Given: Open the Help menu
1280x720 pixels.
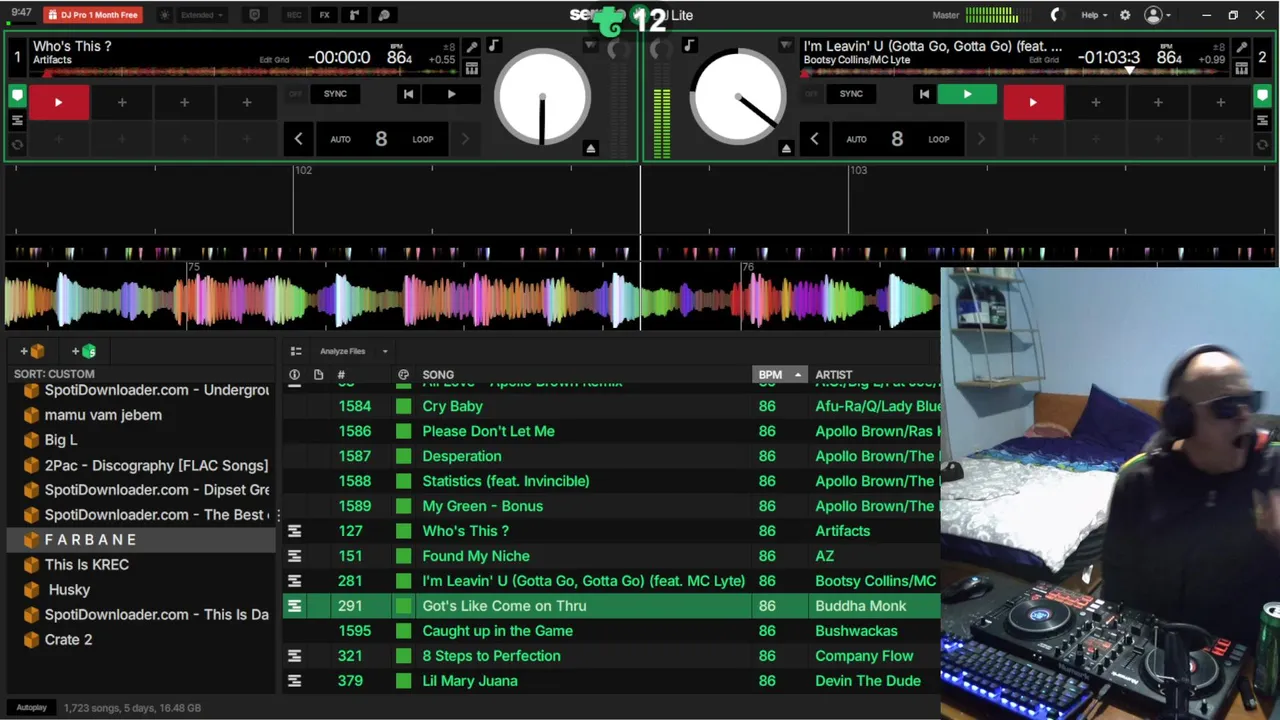Looking at the screenshot, I should tap(1094, 15).
